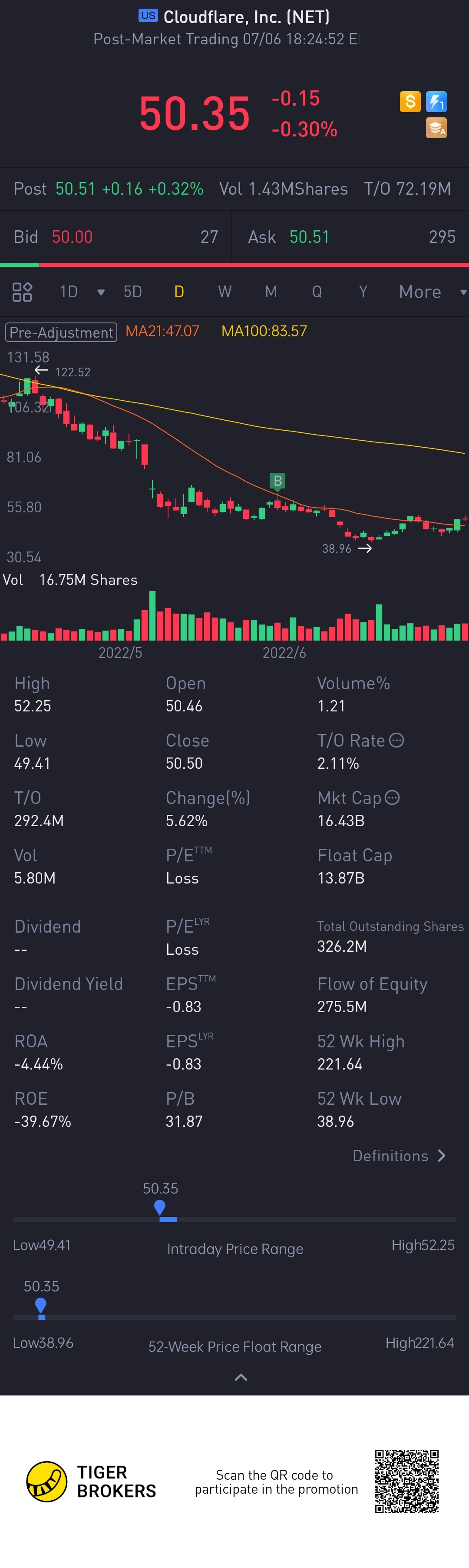Tap the promotion QR code
Screen dimensions: 469x1568
(x=406, y=1481)
